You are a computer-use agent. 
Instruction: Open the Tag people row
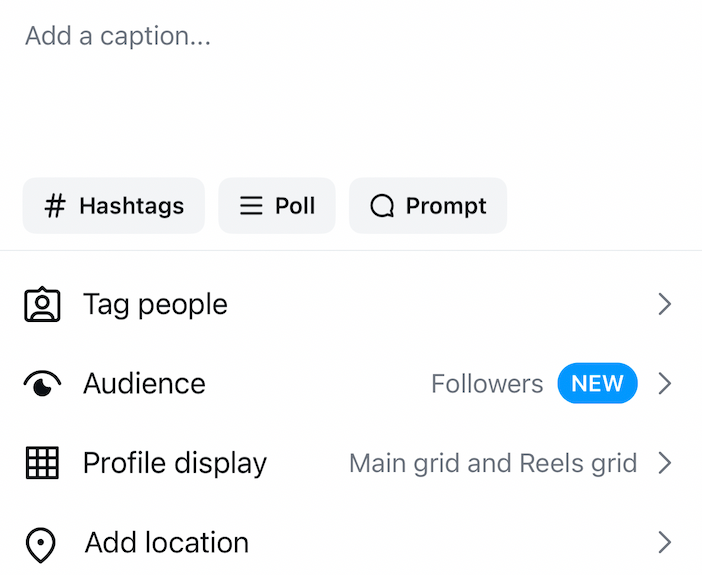(155, 305)
